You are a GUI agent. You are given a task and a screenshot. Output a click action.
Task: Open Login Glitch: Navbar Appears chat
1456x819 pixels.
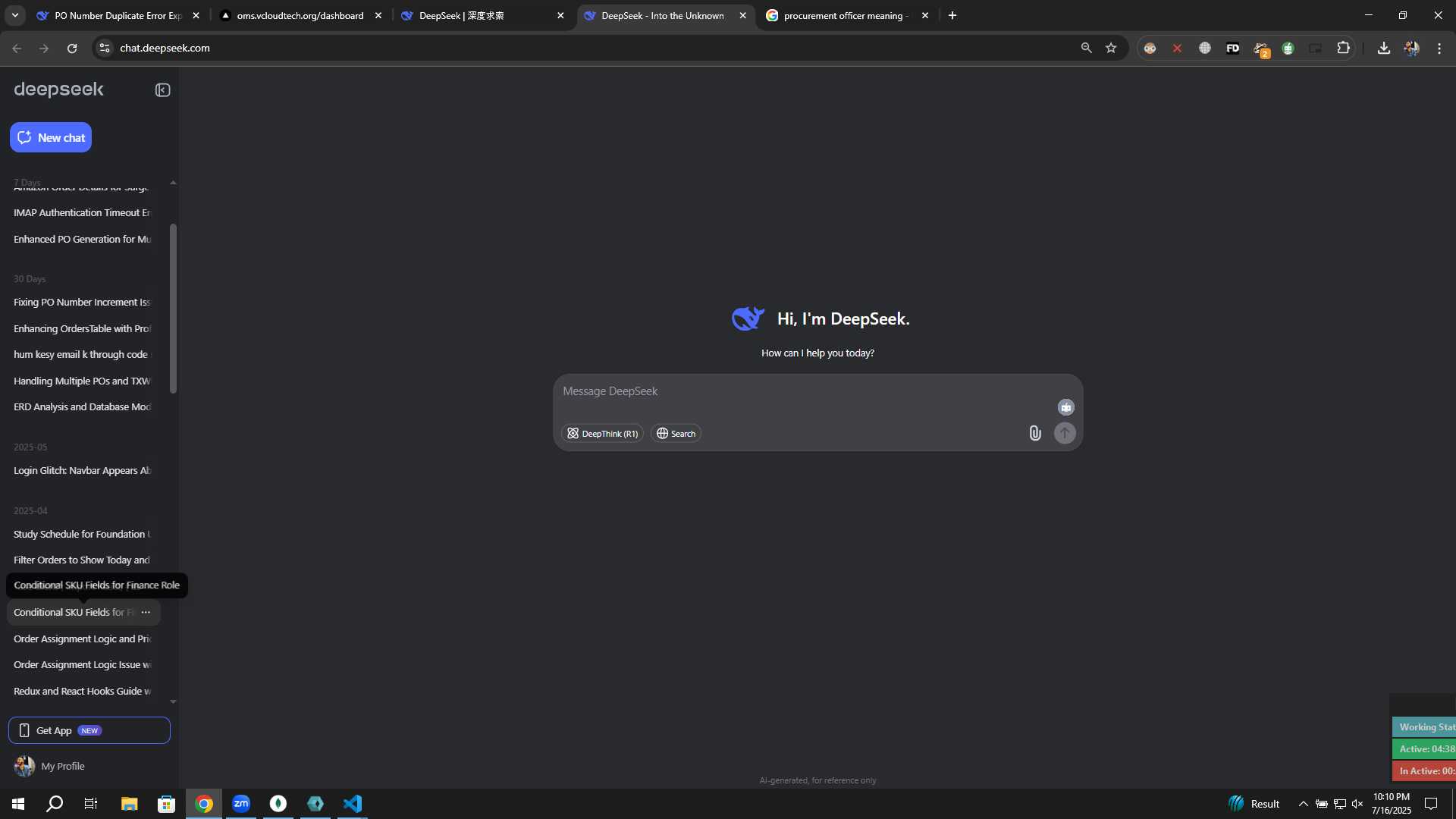pyautogui.click(x=82, y=470)
